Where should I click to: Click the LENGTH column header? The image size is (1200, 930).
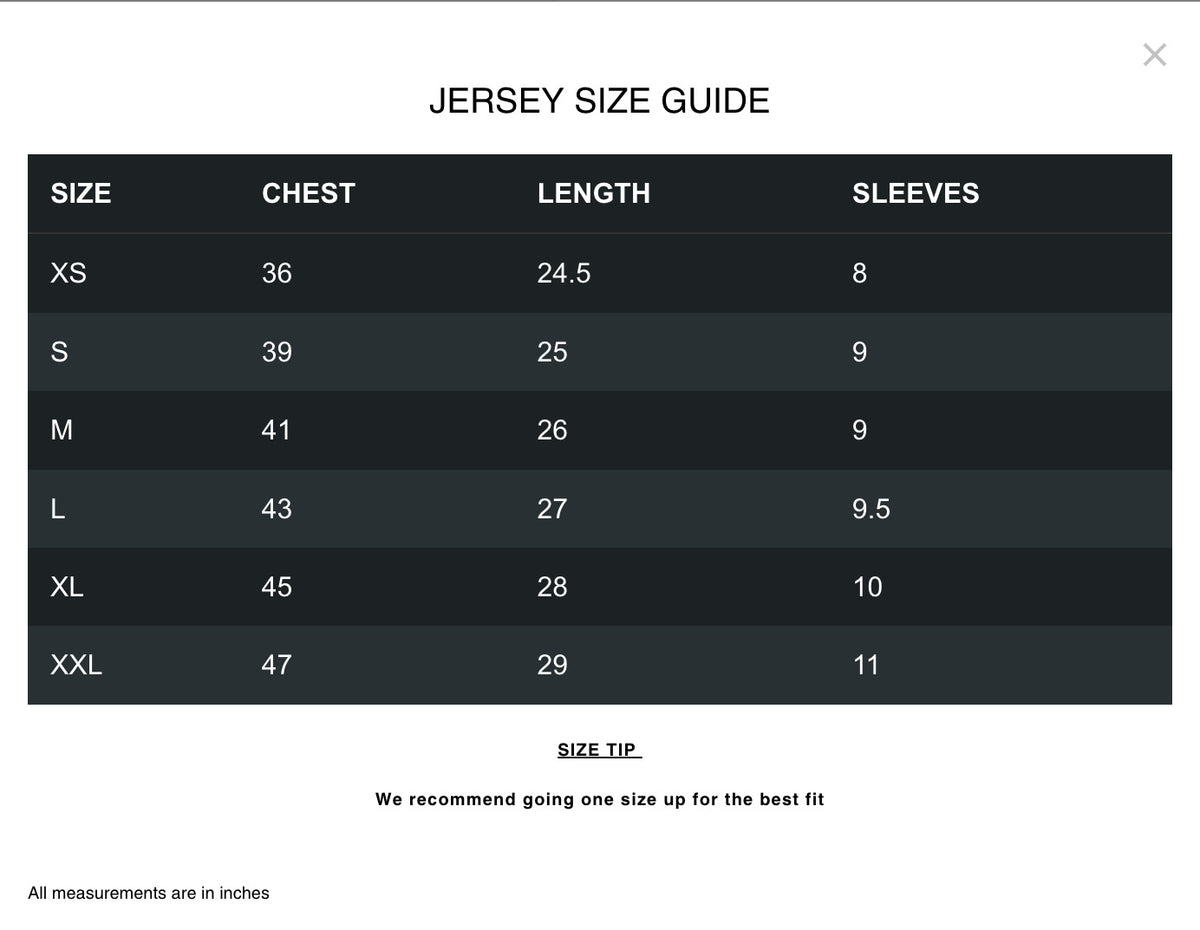[x=594, y=193]
